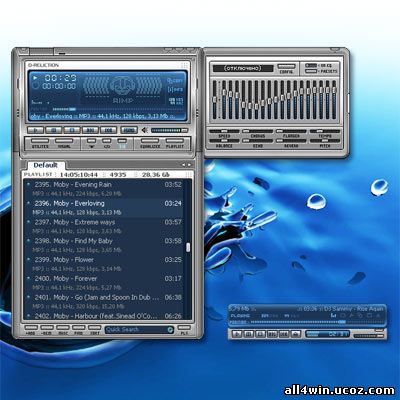Click the Play button in main player
400x400 pixels.
pyautogui.click(x=35, y=130)
